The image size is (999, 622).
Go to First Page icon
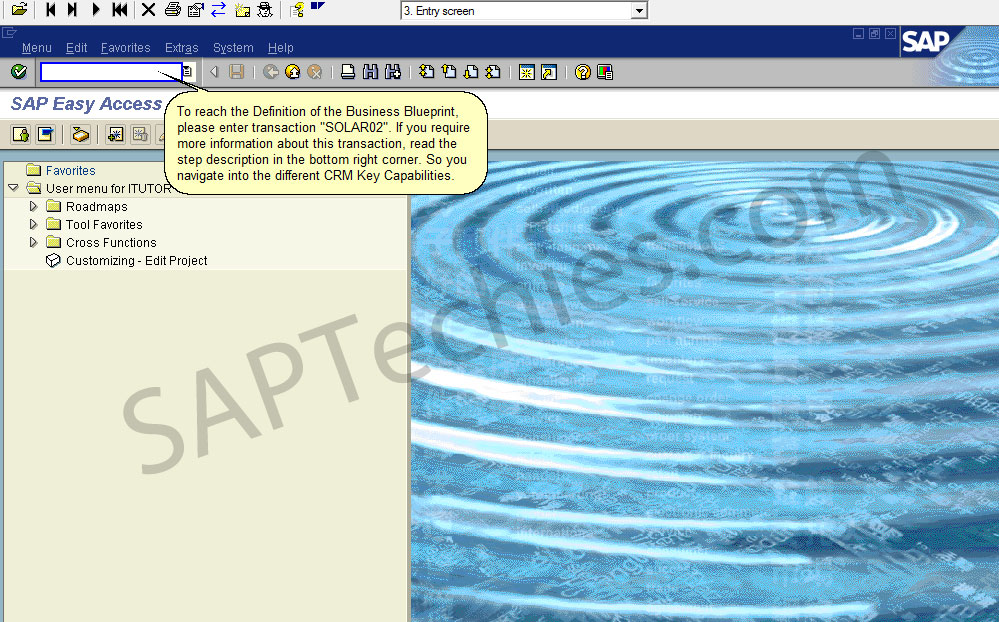point(427,72)
